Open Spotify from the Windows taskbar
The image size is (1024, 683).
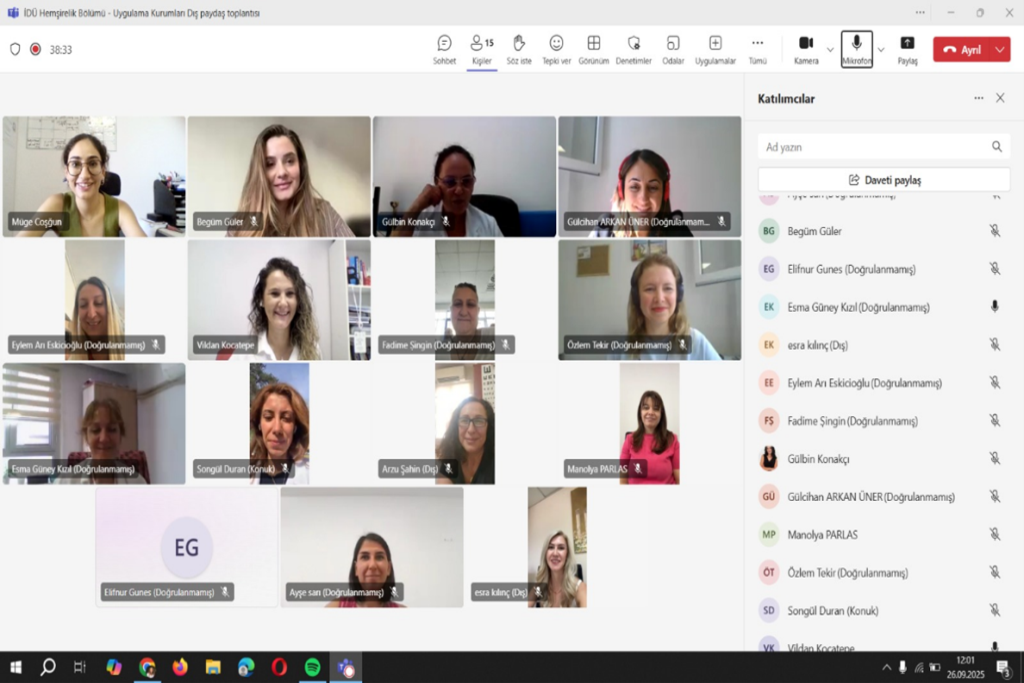pos(312,667)
